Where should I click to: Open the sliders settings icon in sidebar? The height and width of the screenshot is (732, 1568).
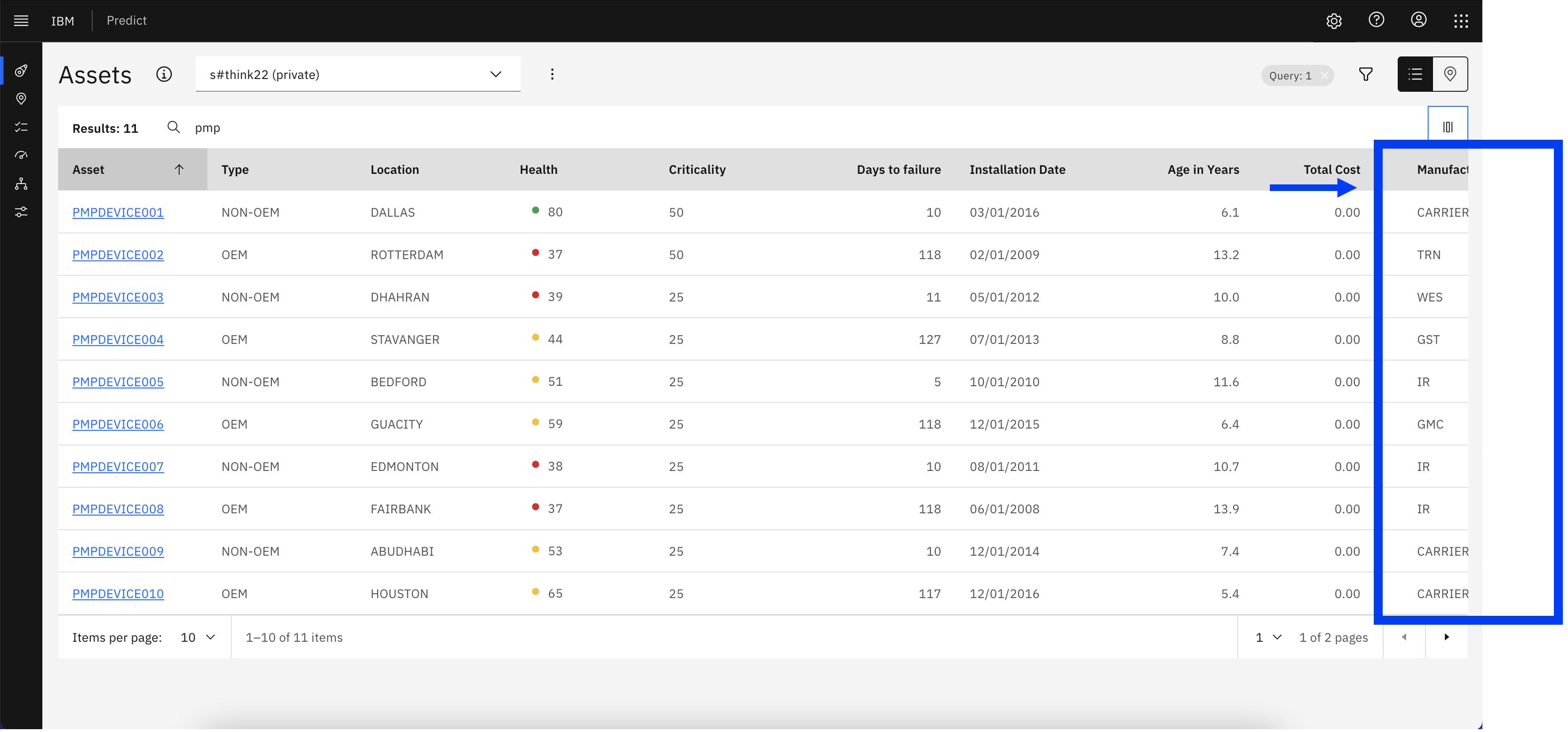click(x=21, y=212)
